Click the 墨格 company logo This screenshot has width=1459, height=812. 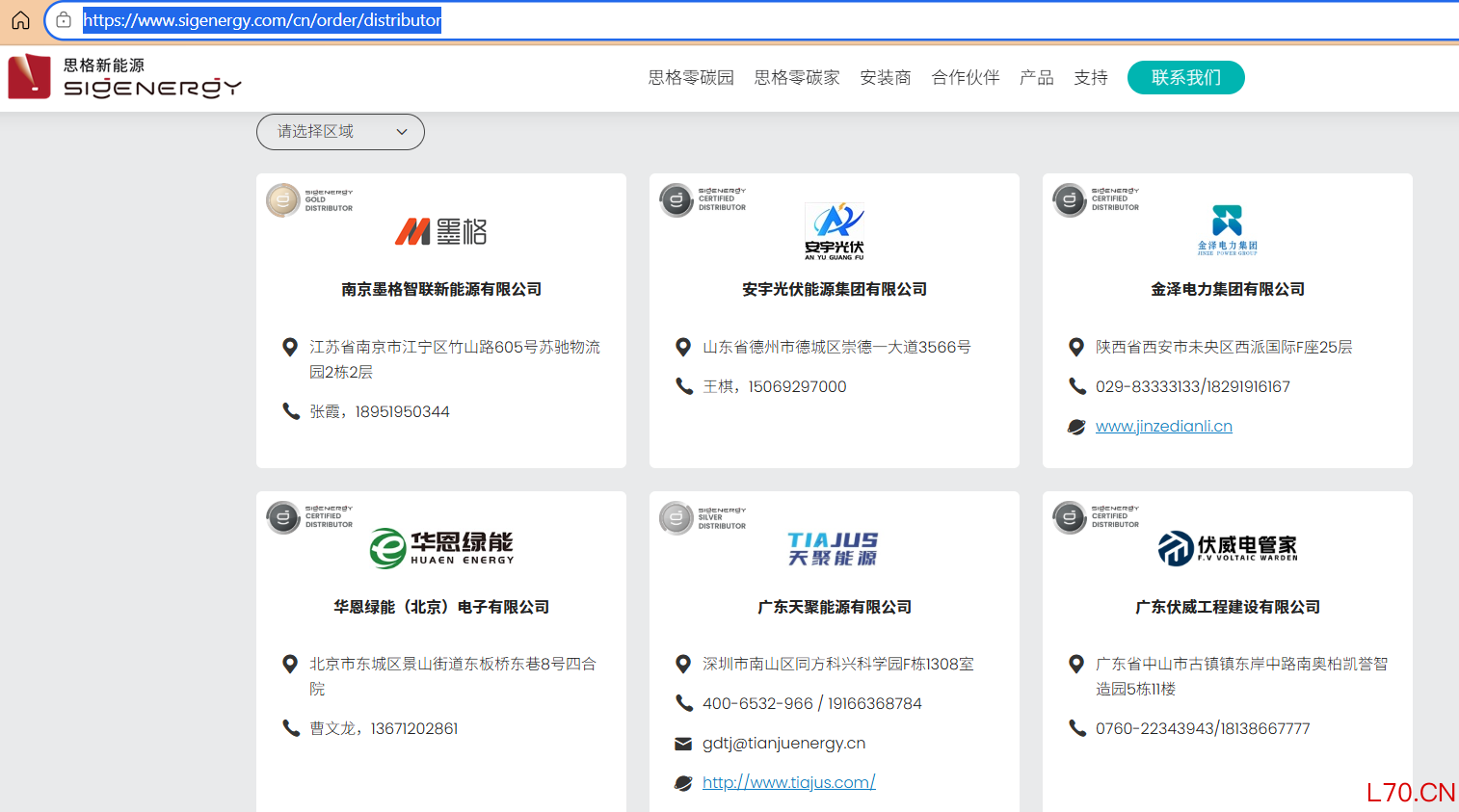[440, 230]
